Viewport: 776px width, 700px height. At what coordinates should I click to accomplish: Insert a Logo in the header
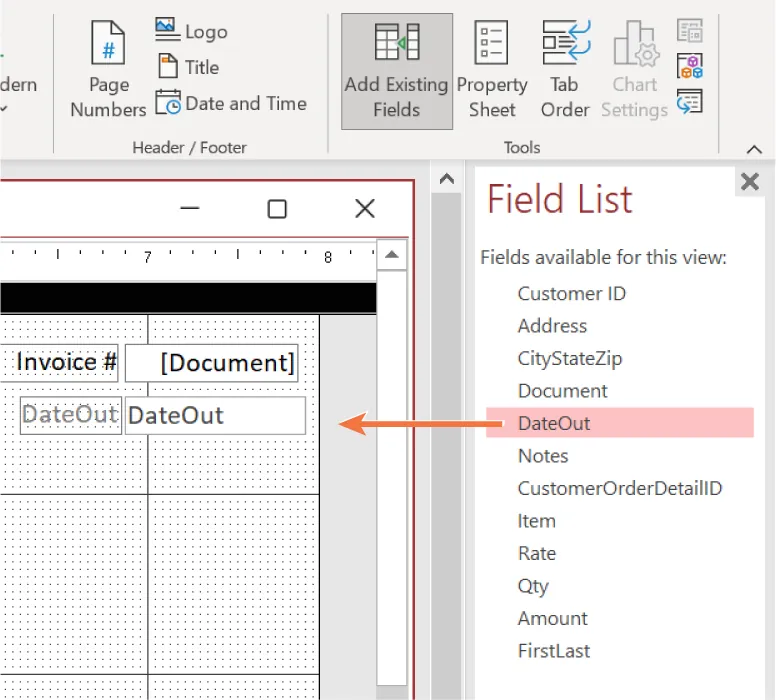point(192,31)
